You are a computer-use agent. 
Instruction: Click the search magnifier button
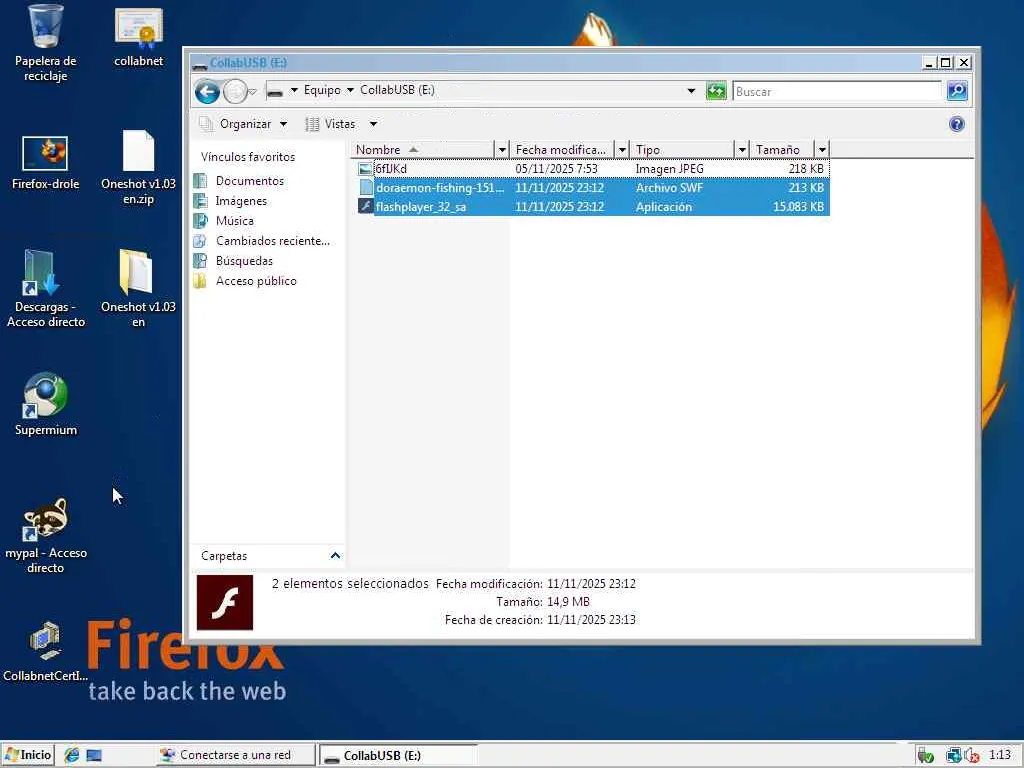point(957,91)
